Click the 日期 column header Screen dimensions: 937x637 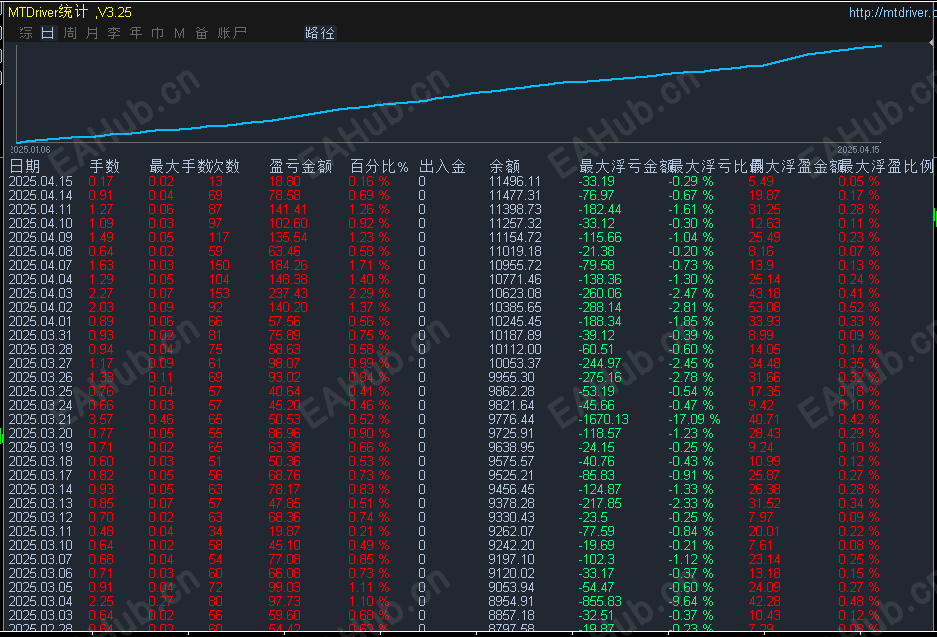(x=25, y=166)
